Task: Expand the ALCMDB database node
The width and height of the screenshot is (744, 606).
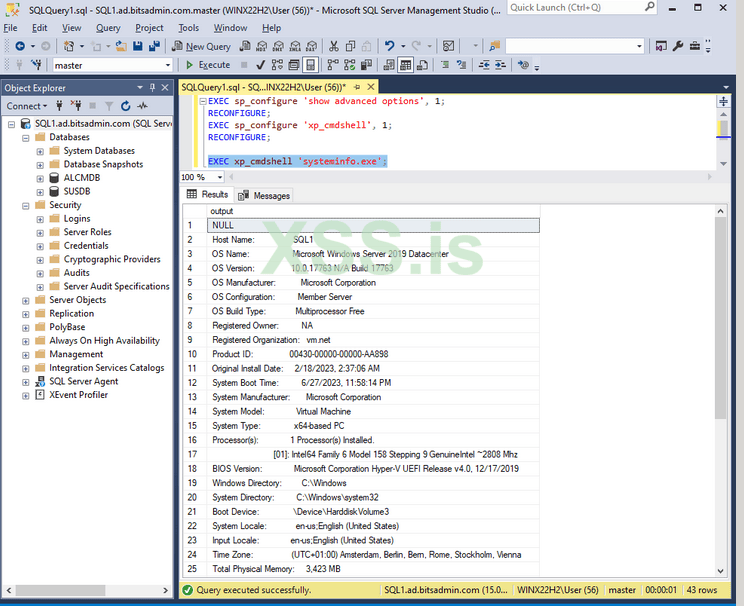Action: click(x=40, y=178)
